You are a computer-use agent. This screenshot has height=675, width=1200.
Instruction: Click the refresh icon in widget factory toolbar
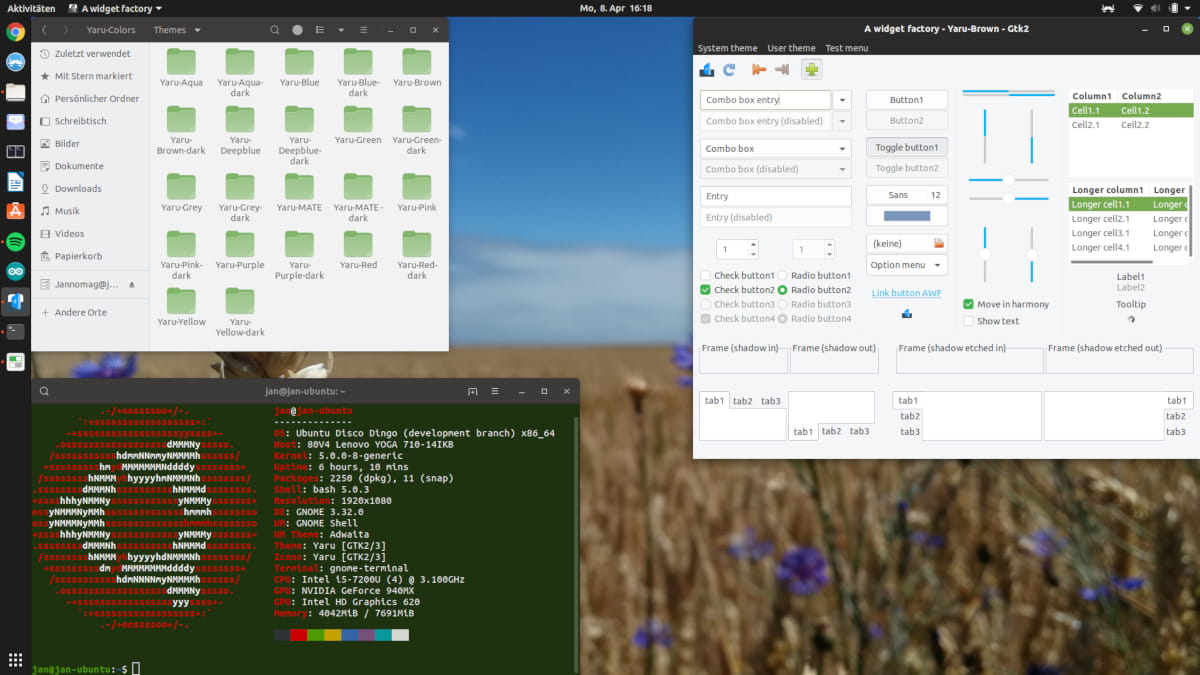coord(729,70)
